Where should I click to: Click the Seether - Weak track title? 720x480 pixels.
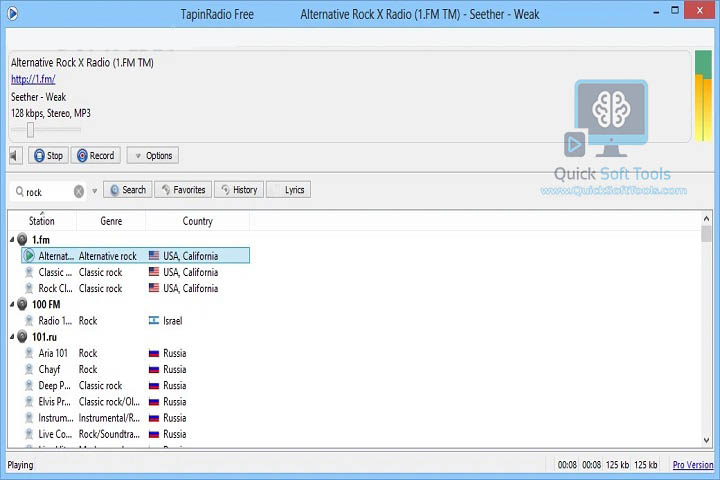click(39, 97)
